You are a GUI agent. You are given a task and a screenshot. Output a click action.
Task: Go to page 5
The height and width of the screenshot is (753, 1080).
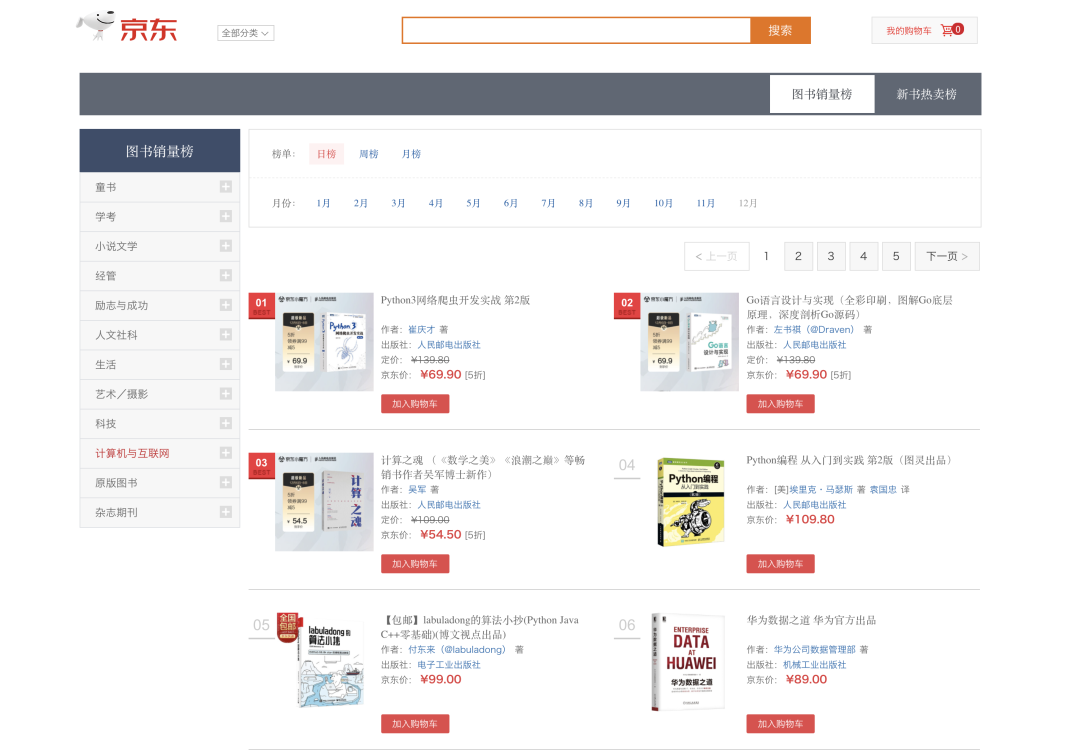point(896,256)
